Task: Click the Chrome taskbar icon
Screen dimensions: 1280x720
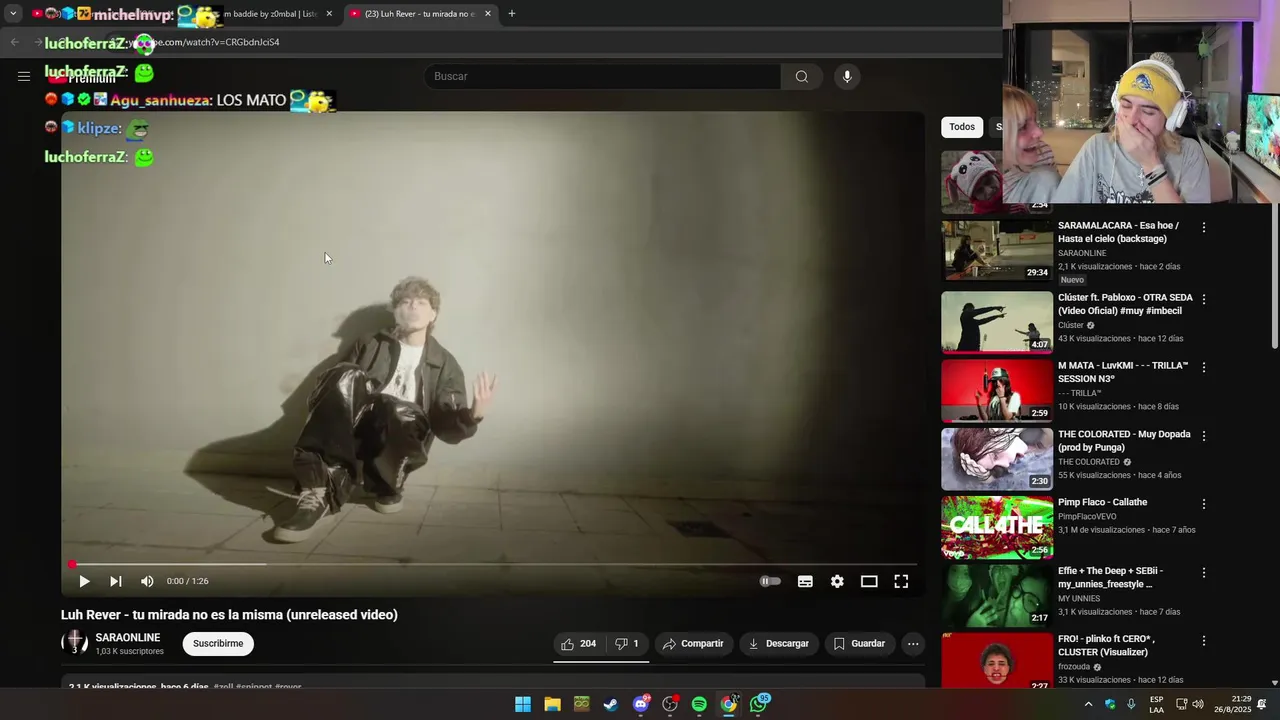Action: pos(729,704)
